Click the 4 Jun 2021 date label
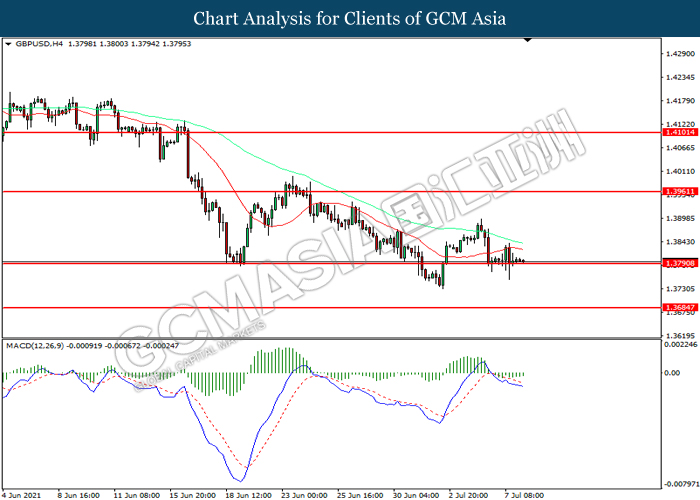Viewport: 700px width, 500px height. point(21,495)
